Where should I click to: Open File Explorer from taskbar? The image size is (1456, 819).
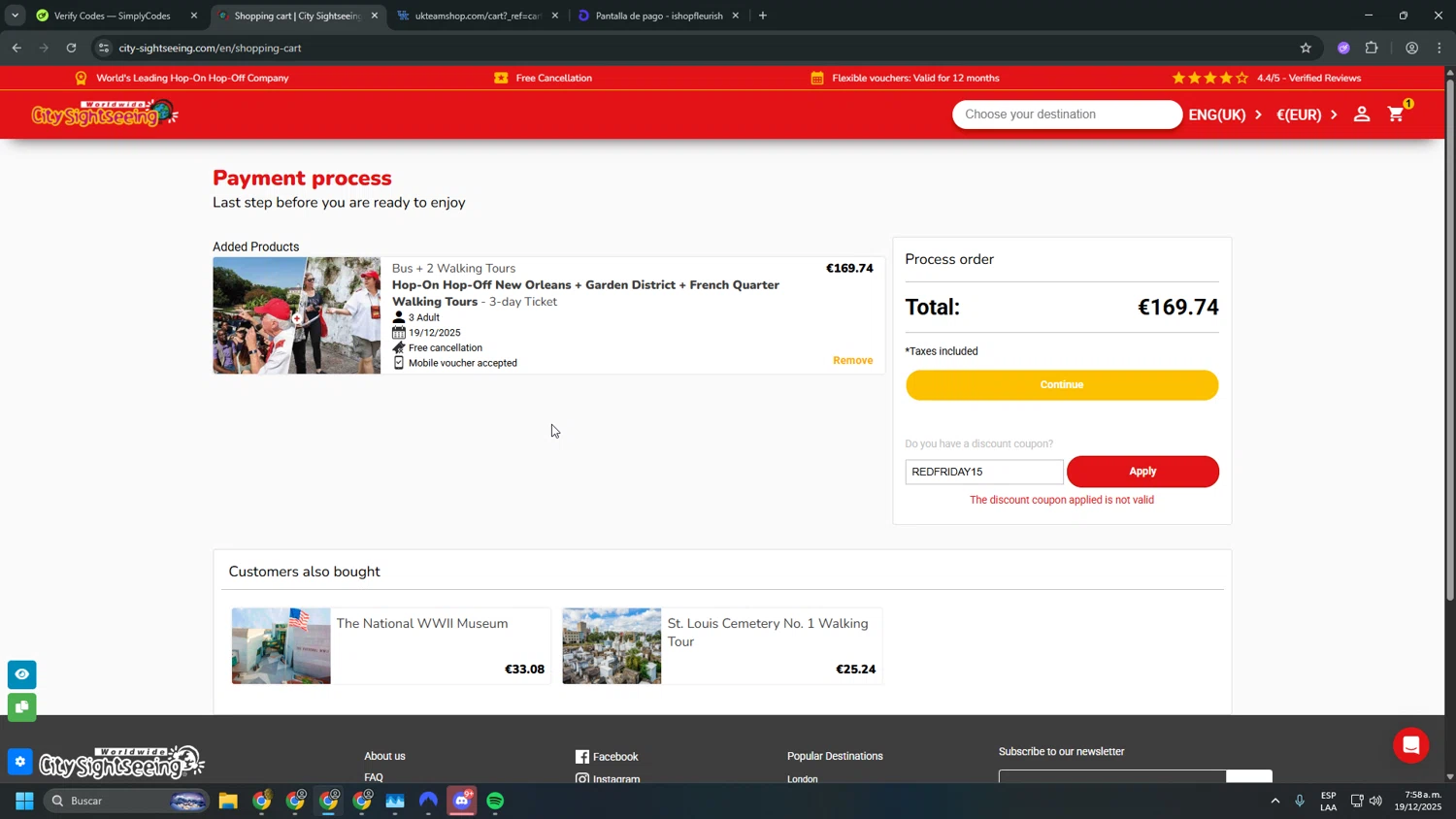[x=228, y=801]
